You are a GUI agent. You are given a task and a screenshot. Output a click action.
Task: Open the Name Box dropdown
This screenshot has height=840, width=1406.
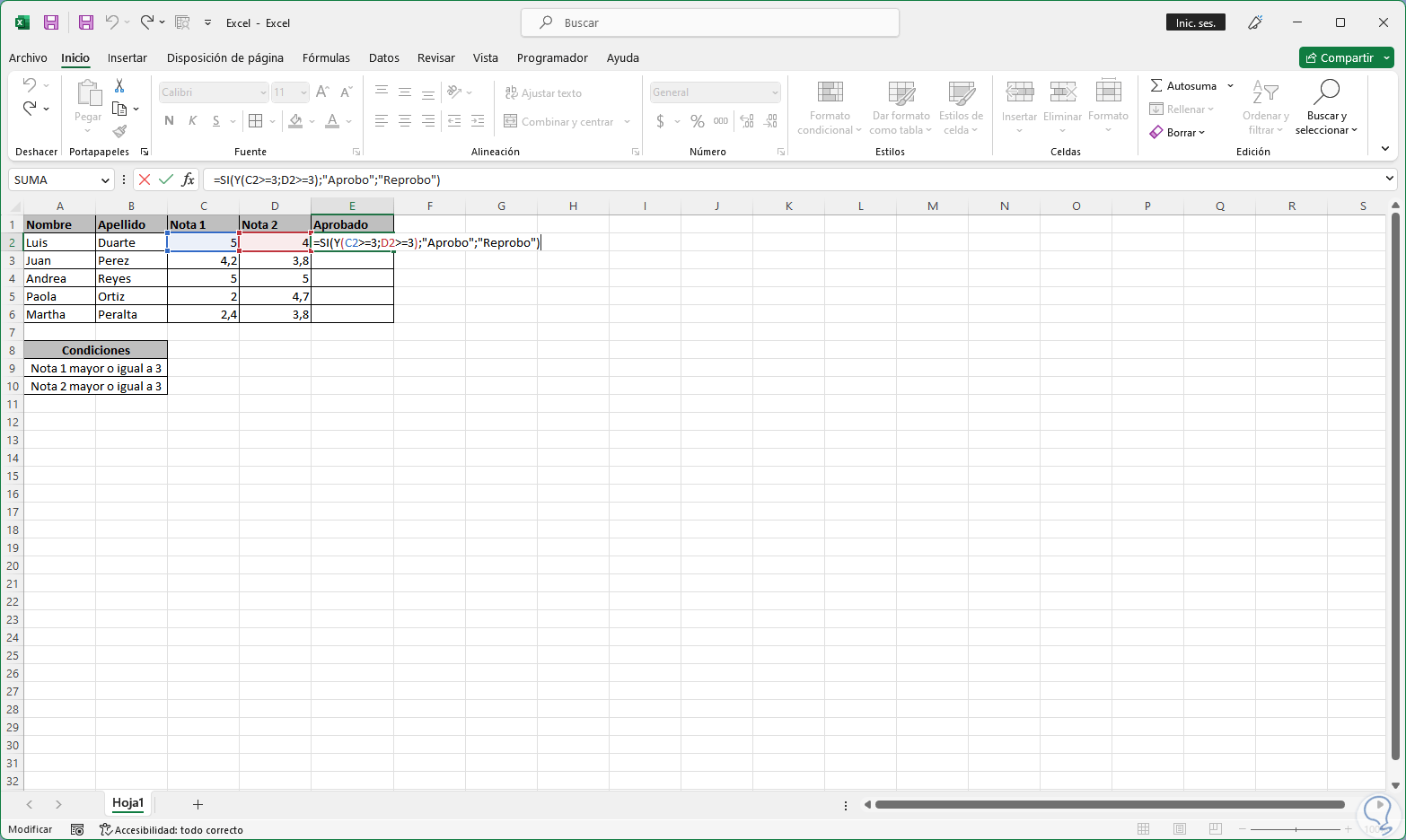[105, 180]
